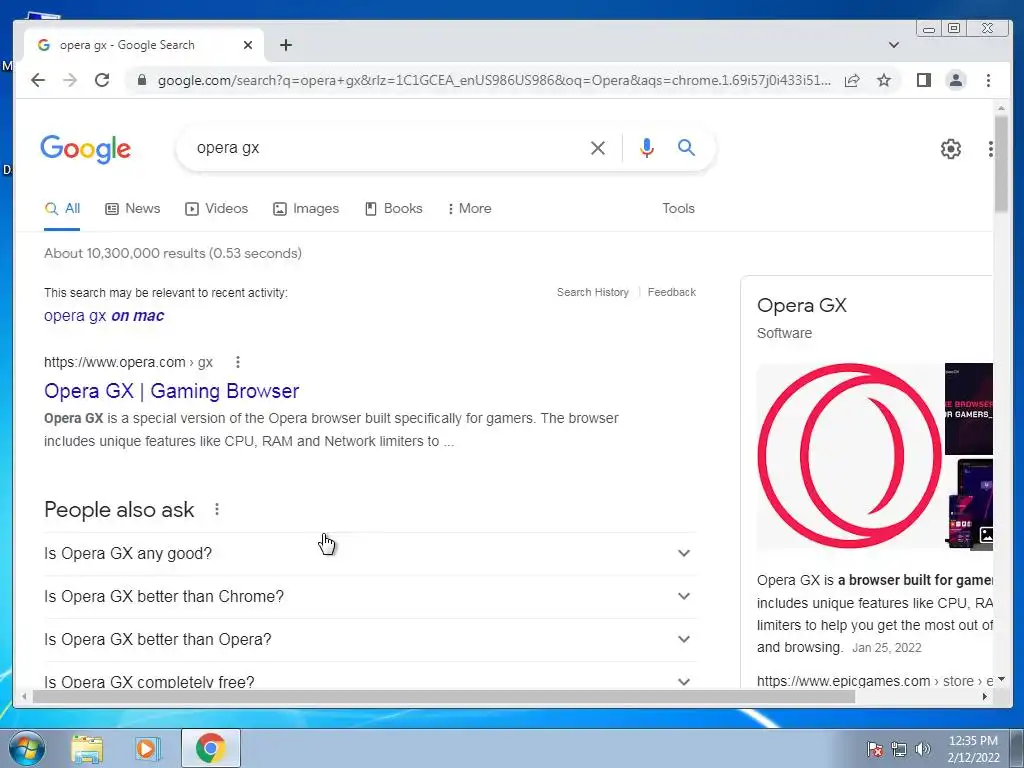Open the opera gx on mac suggestion

[x=104, y=316]
